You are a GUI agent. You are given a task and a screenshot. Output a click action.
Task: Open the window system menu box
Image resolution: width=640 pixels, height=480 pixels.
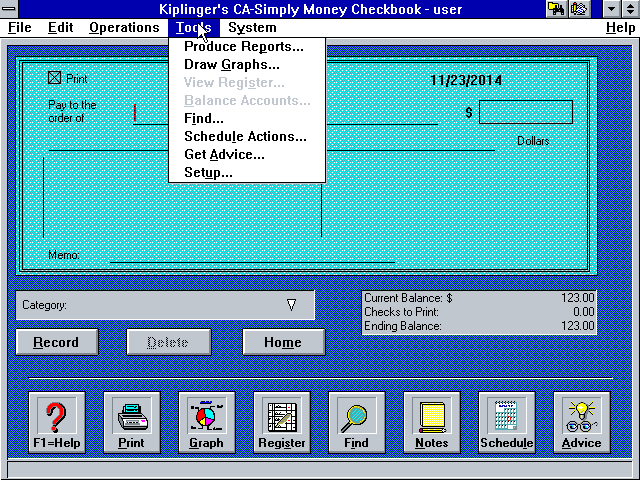[x=9, y=9]
